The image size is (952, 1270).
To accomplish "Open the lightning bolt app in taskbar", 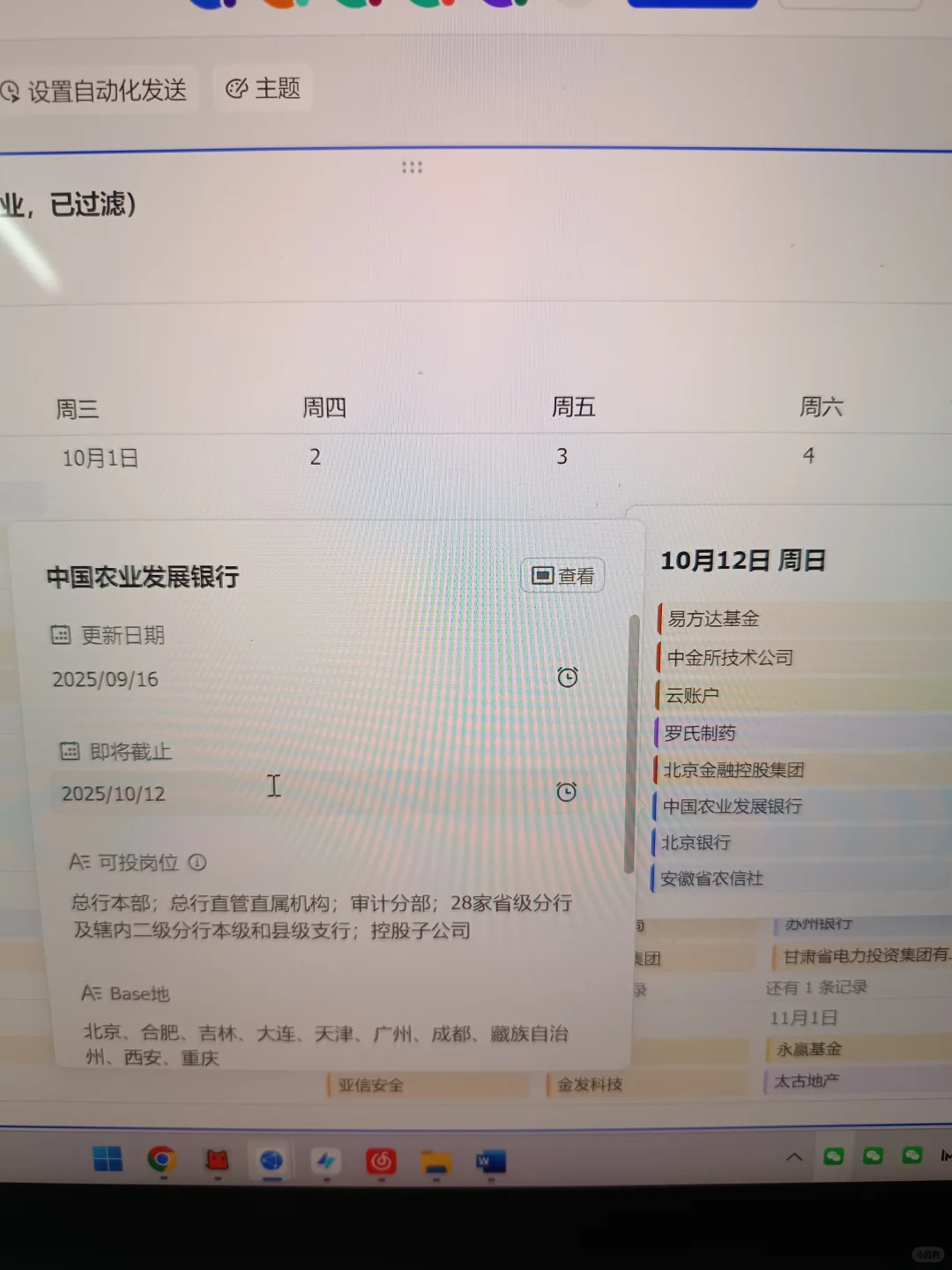I will 326,1161.
